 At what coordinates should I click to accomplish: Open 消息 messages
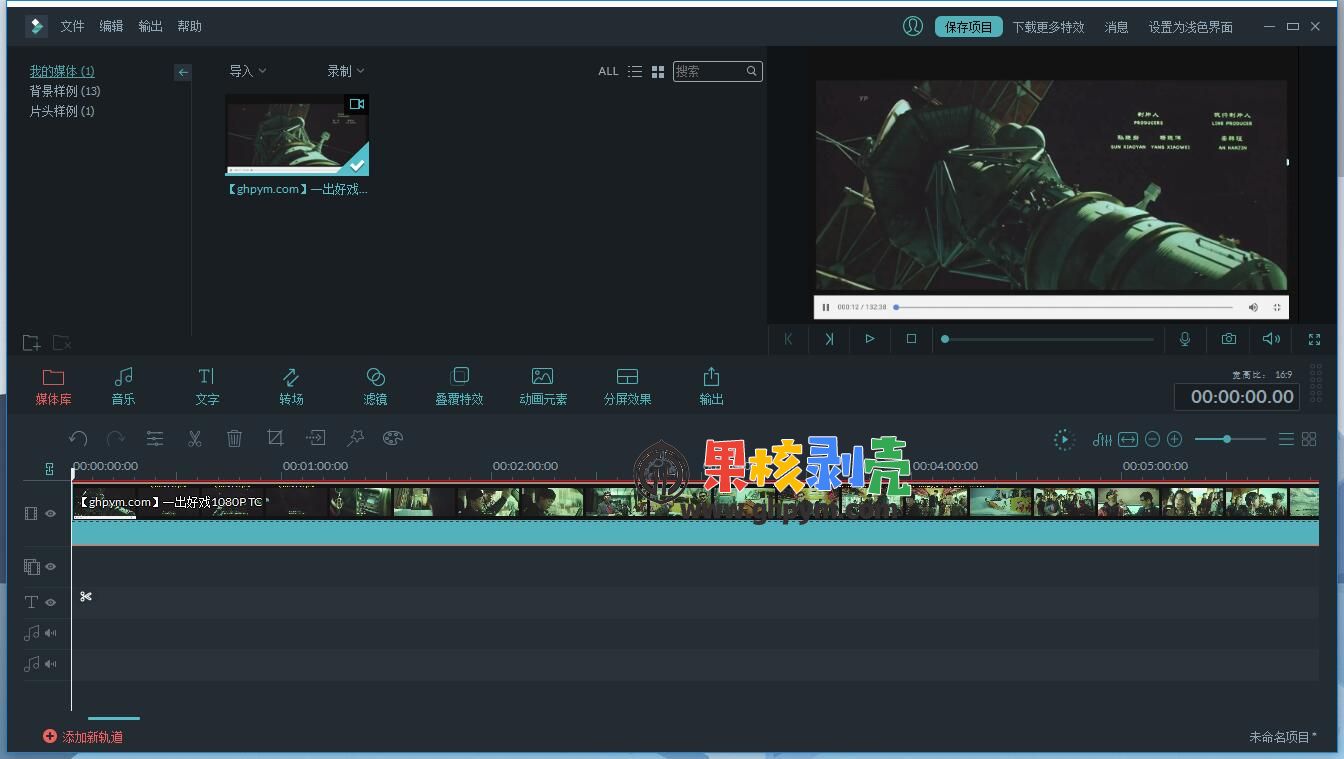click(x=1116, y=27)
